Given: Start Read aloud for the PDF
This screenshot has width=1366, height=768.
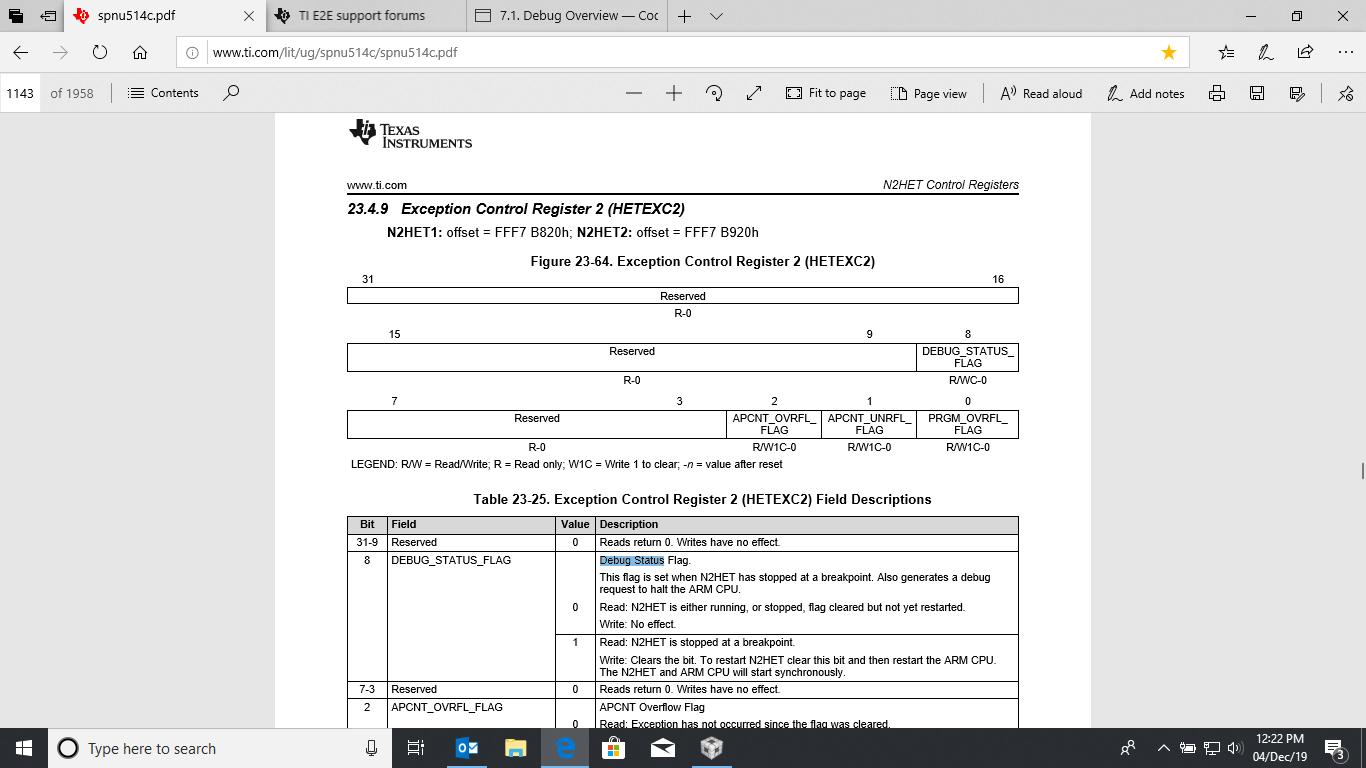Looking at the screenshot, I should point(1042,93).
